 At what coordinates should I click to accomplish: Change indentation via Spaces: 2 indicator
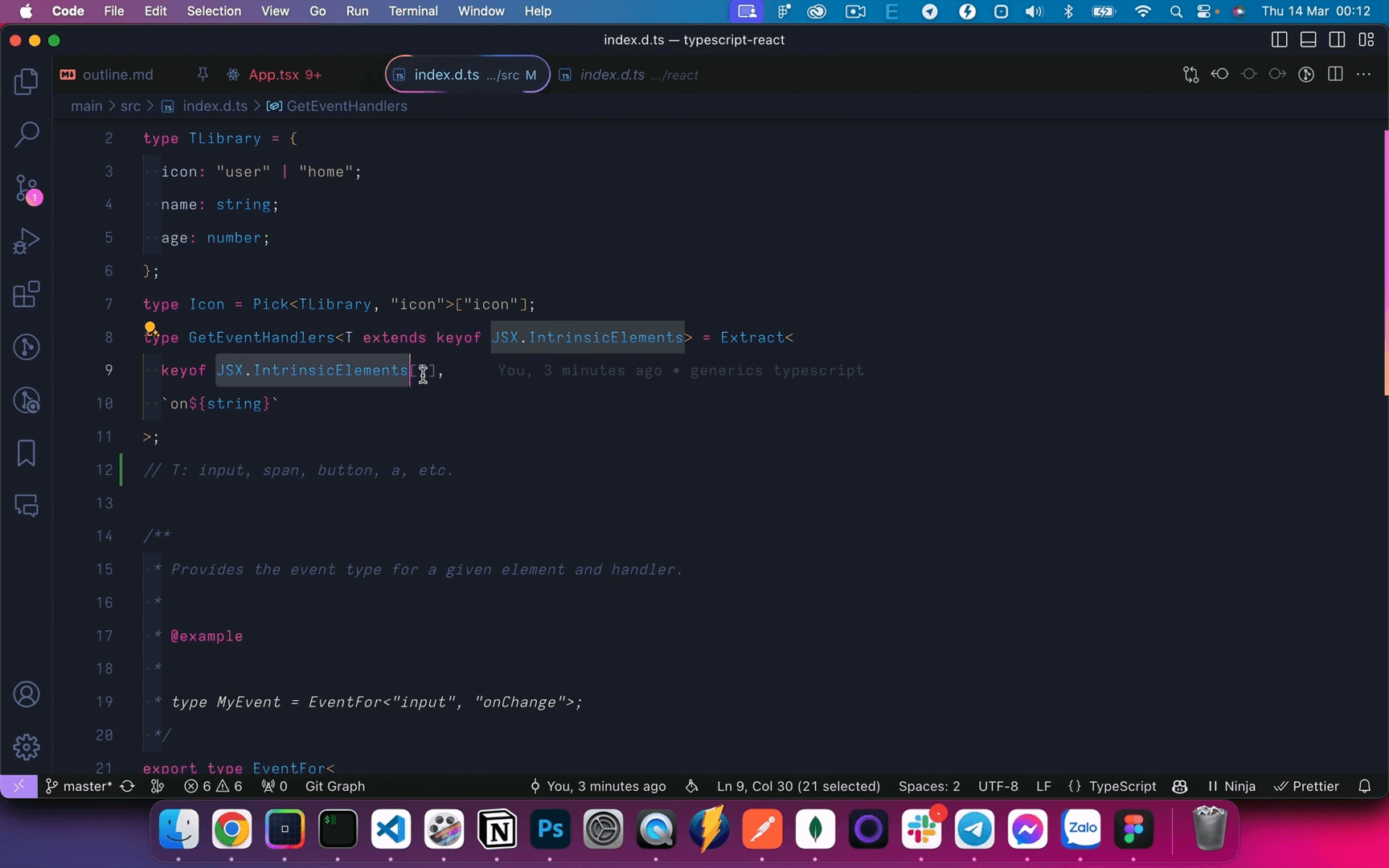point(928,786)
